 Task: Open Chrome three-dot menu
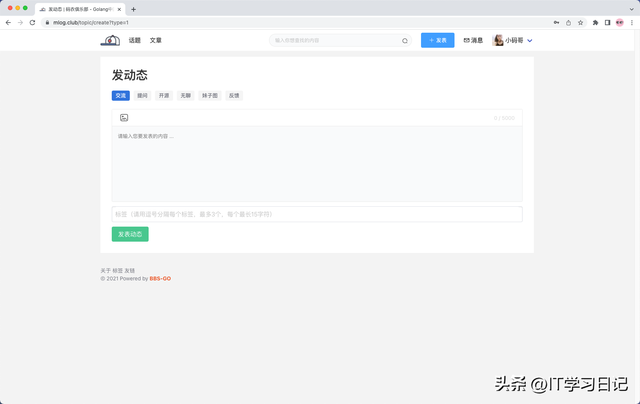tap(632, 22)
